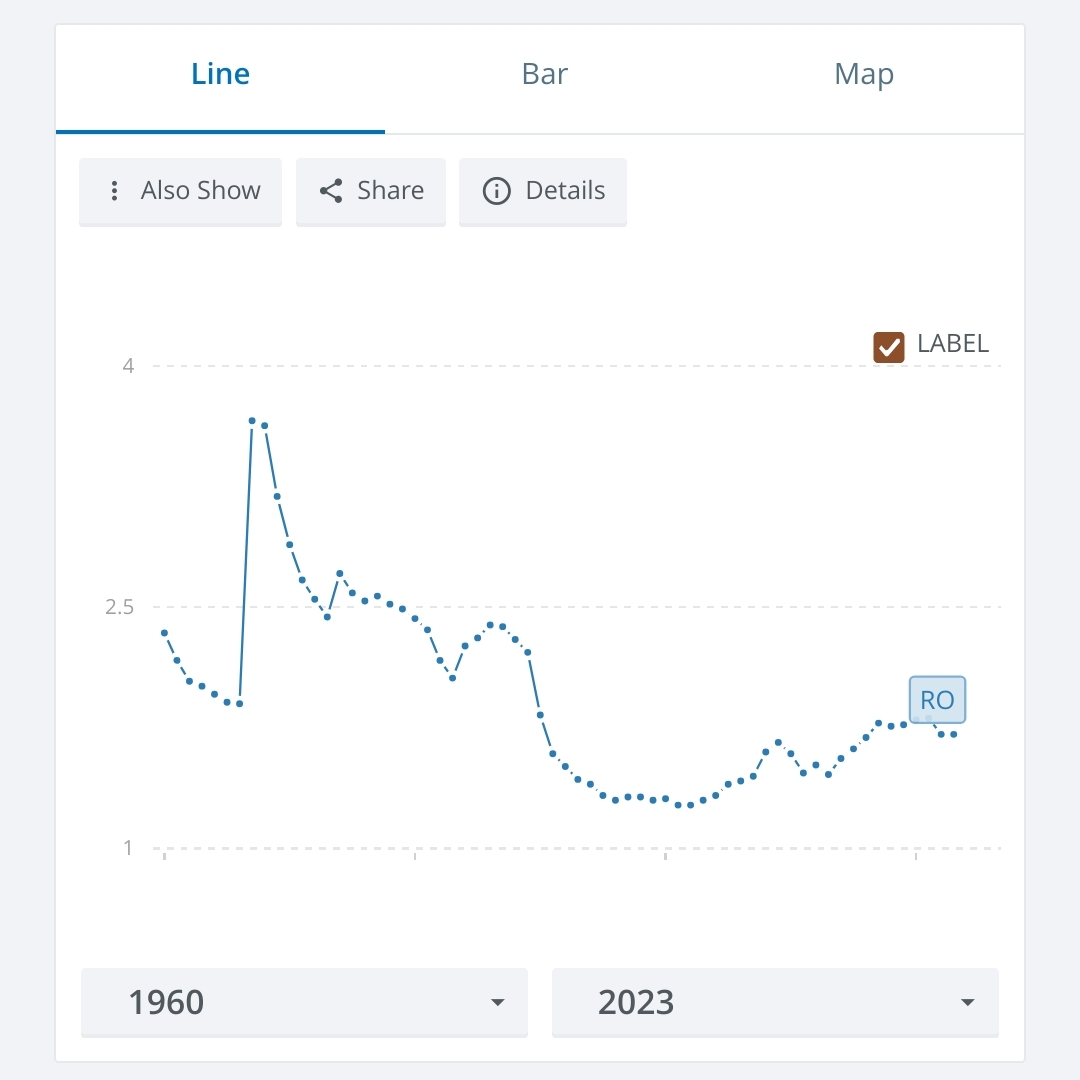Click the lowest data point on the line

[x=679, y=805]
